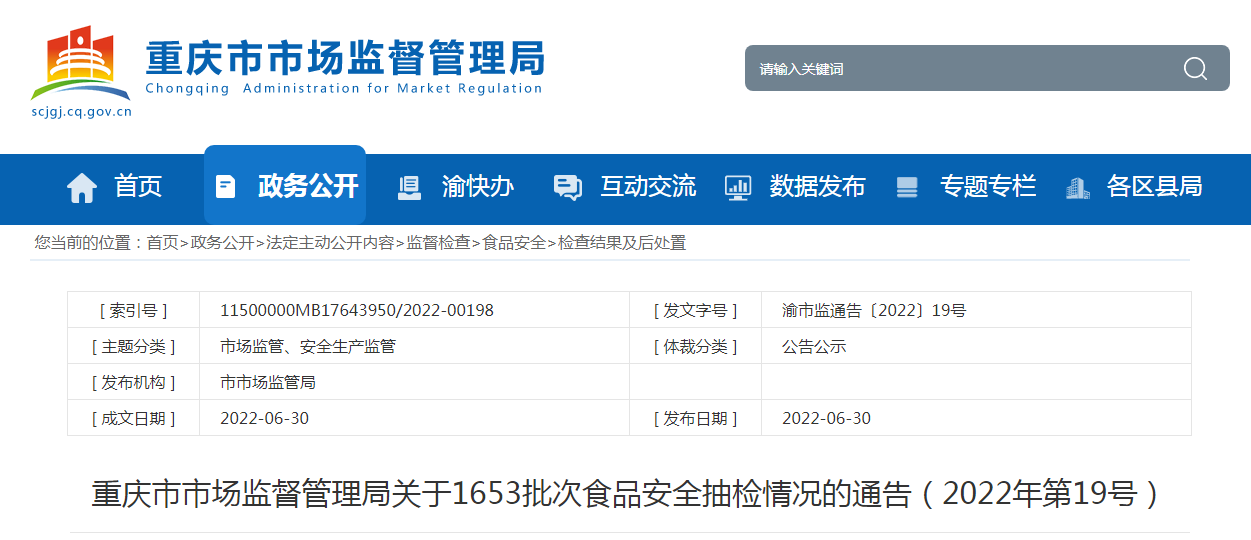Click the chart monitor icon beside 数据发布

(738, 187)
